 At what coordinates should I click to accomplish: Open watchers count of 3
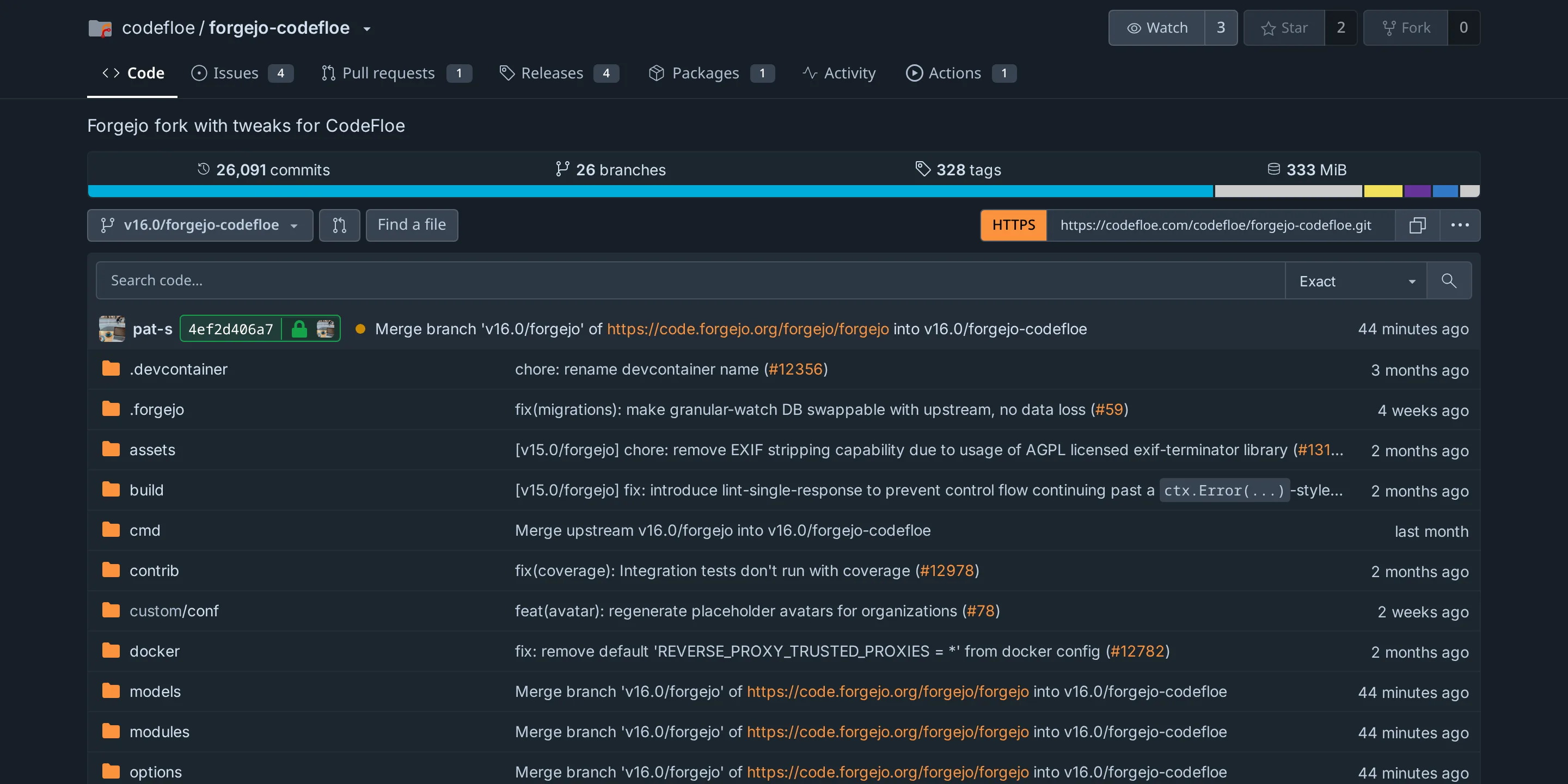point(1221,27)
